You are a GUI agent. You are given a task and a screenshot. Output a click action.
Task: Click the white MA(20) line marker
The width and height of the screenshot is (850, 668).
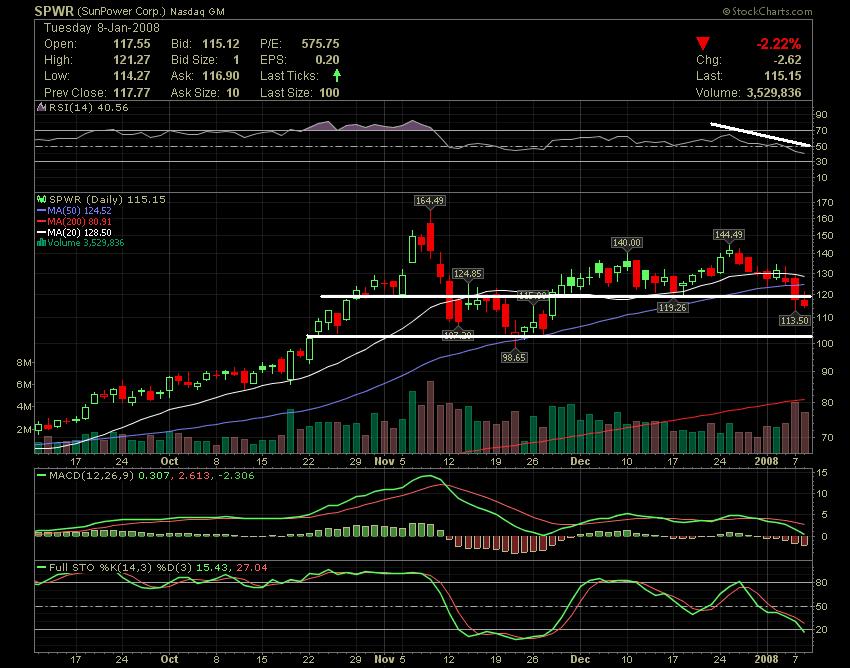(x=41, y=232)
